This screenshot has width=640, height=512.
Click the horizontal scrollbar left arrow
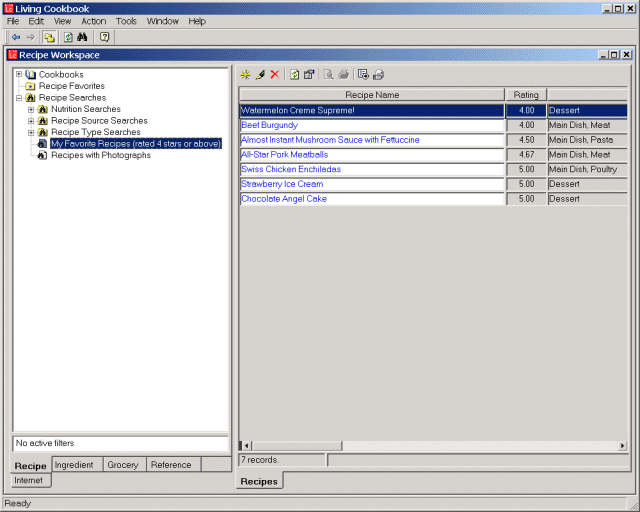point(246,445)
